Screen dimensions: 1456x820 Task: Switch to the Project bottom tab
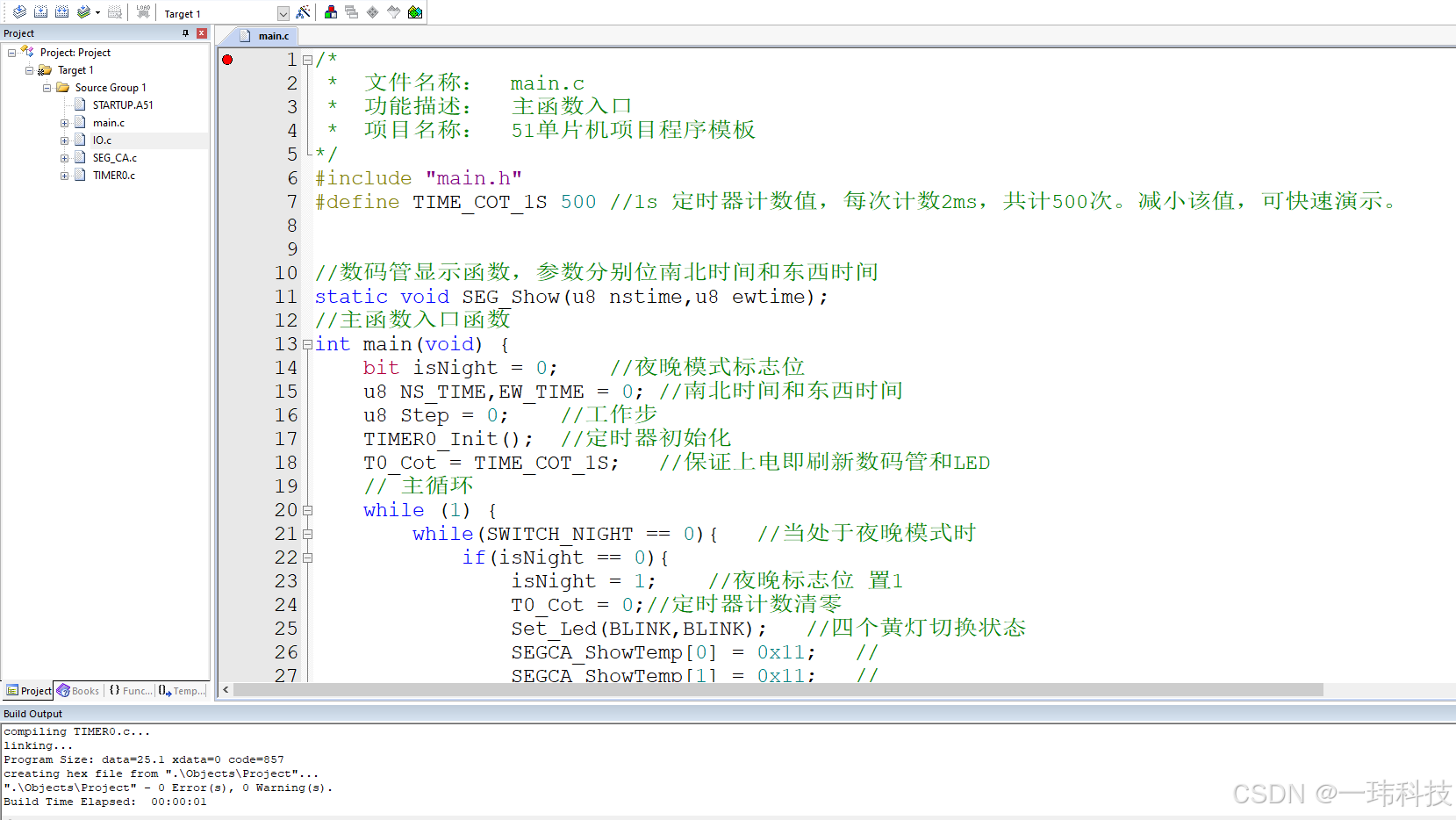pos(28,691)
